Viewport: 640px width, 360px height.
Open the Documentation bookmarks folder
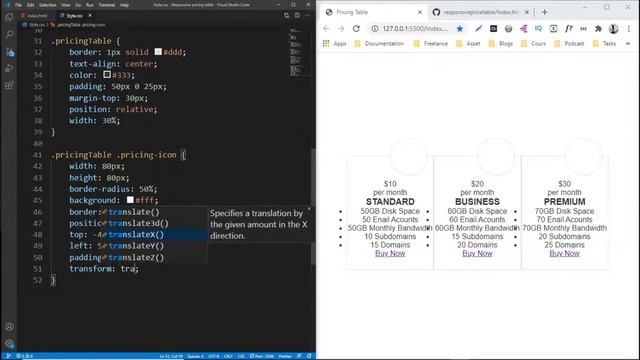click(379, 44)
